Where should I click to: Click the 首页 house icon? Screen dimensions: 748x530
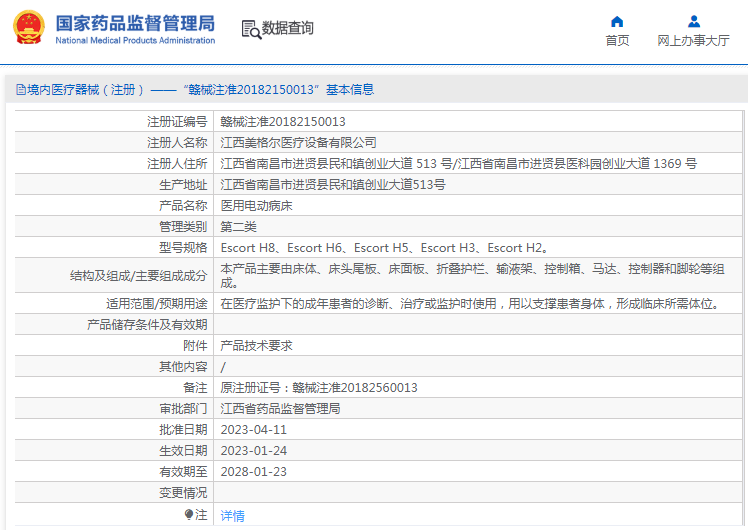coord(617,21)
